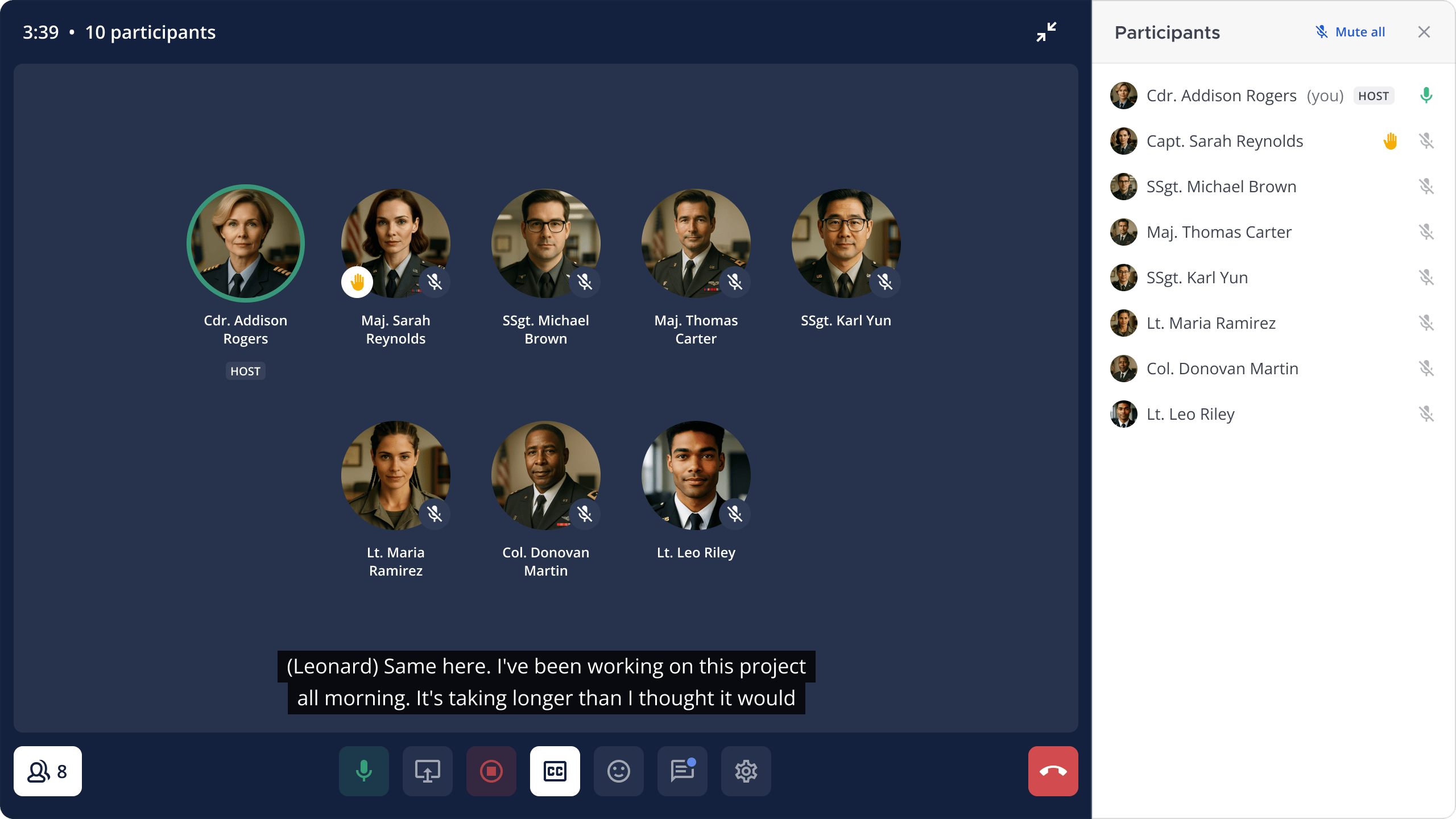The height and width of the screenshot is (819, 1456).
Task: Open the participants list via the count badge
Action: [47, 771]
